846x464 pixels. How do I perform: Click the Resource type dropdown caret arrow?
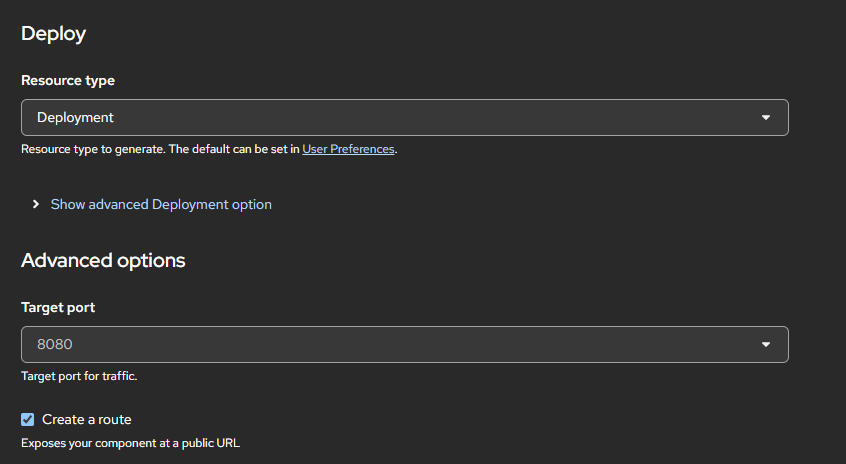[766, 118]
